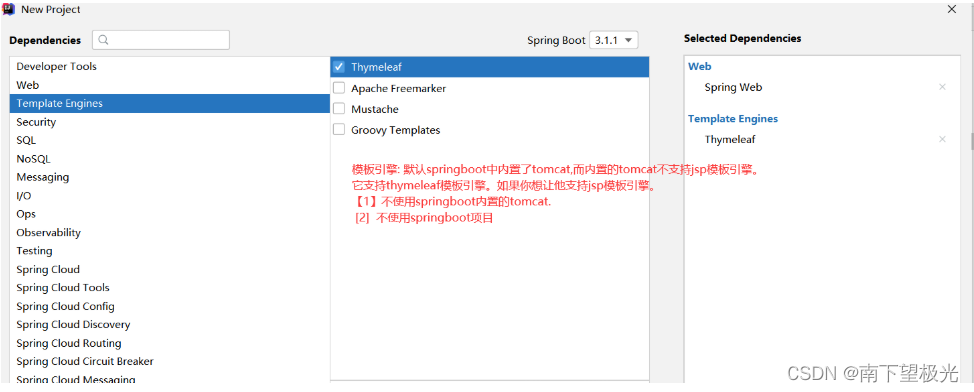Tick the Groovy Templates checkbox
This screenshot has height=392, width=974.
339,130
